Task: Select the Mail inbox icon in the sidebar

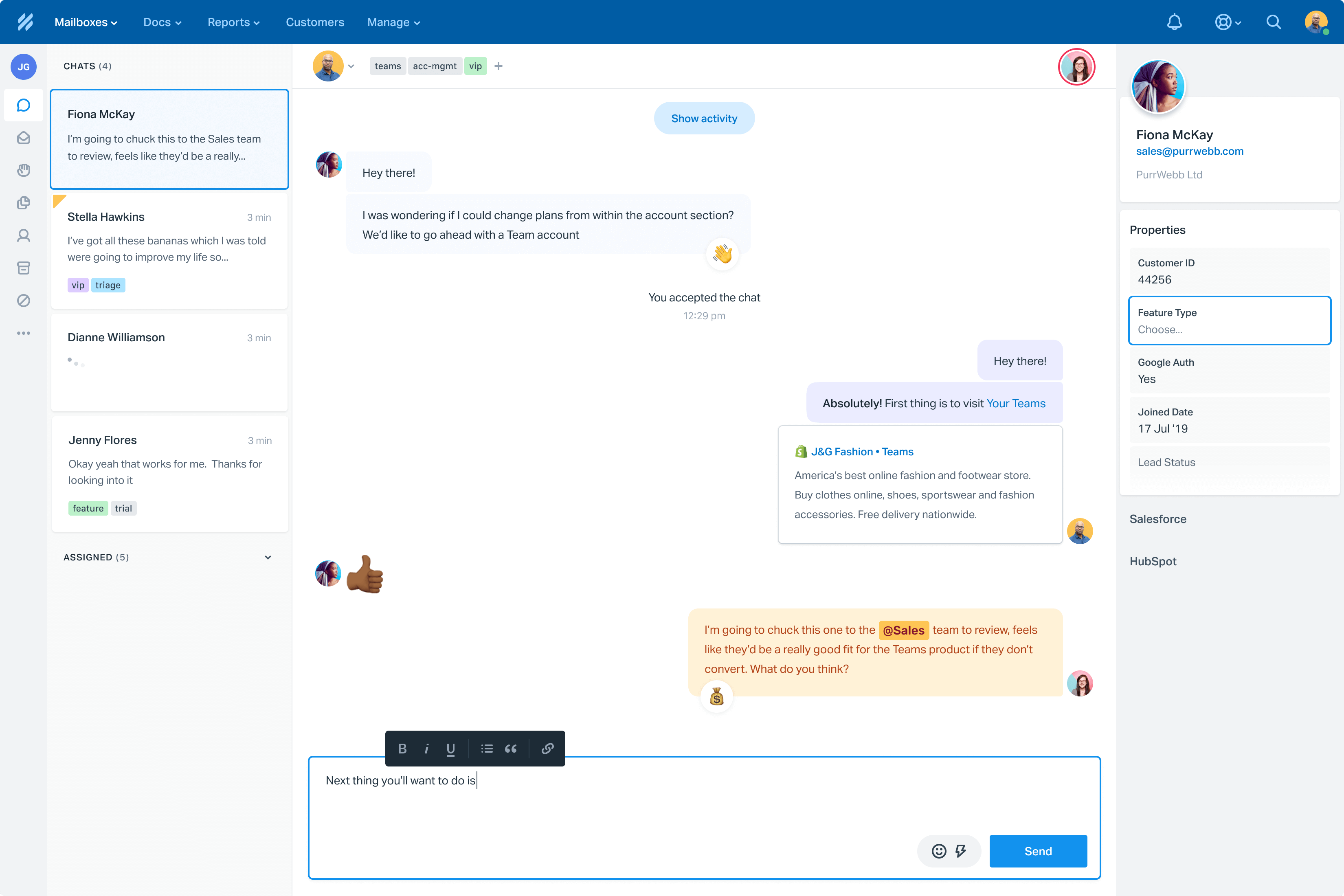Action: pyautogui.click(x=24, y=138)
